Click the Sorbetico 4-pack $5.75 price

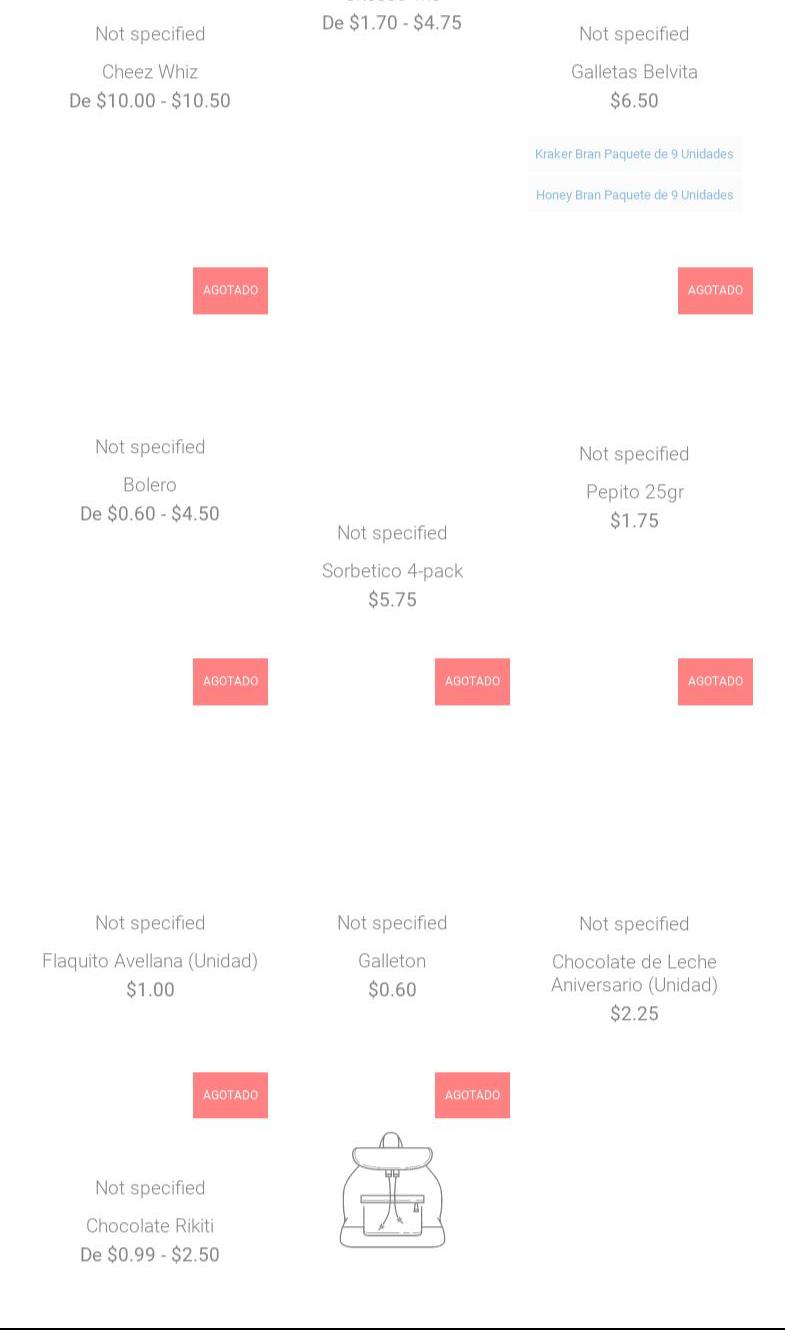pos(392,600)
